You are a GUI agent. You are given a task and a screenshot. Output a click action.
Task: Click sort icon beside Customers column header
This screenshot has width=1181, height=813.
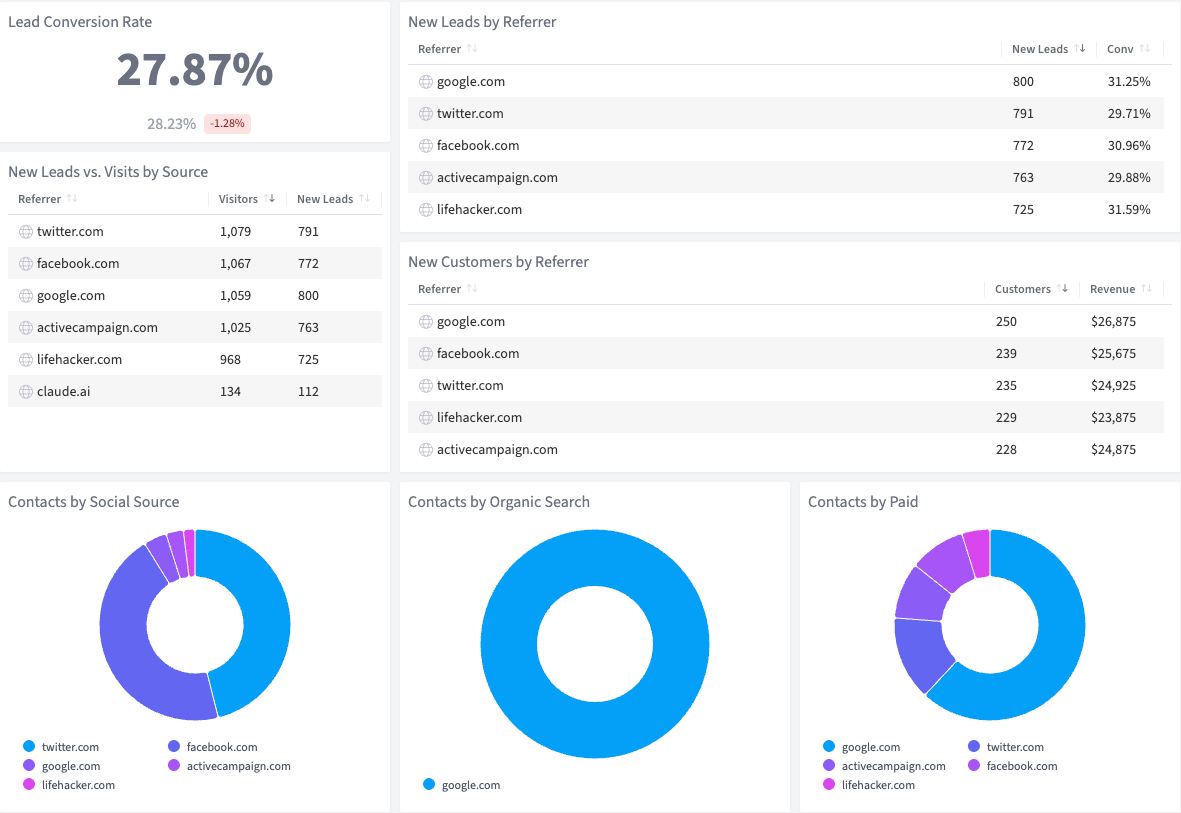click(x=1062, y=289)
